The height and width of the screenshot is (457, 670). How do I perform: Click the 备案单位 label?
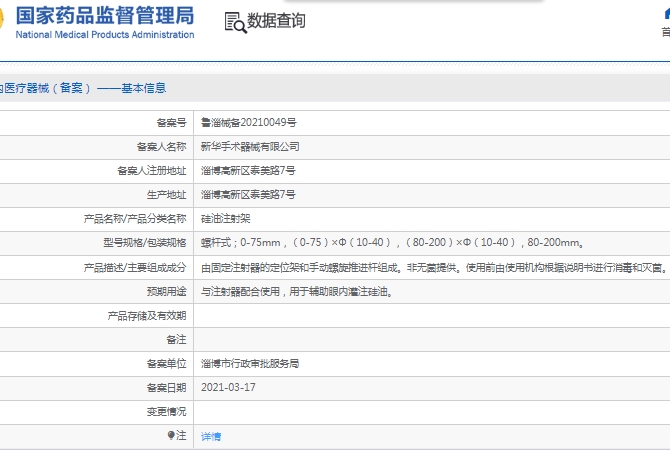(x=167, y=363)
